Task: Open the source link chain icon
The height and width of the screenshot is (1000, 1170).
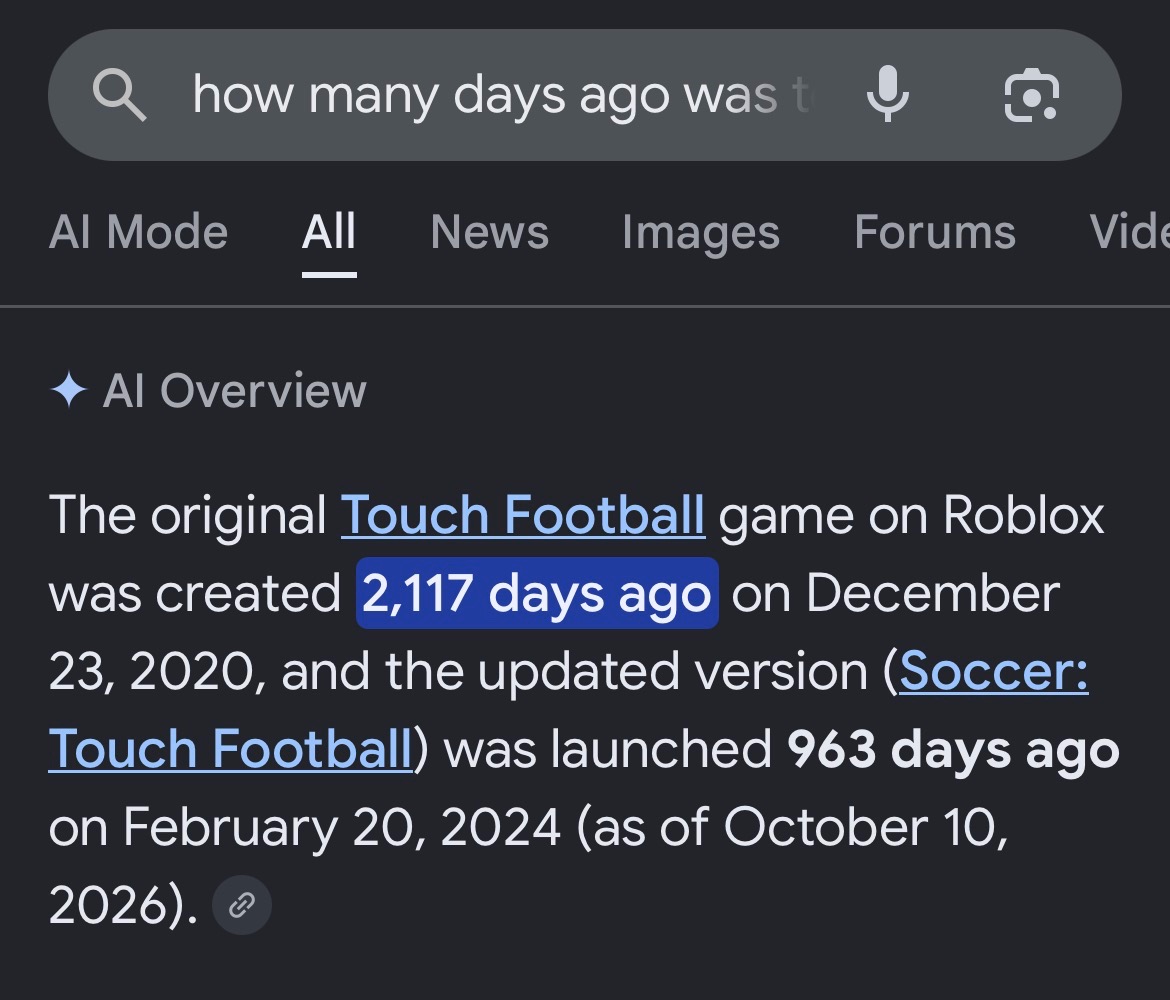Action: point(242,905)
